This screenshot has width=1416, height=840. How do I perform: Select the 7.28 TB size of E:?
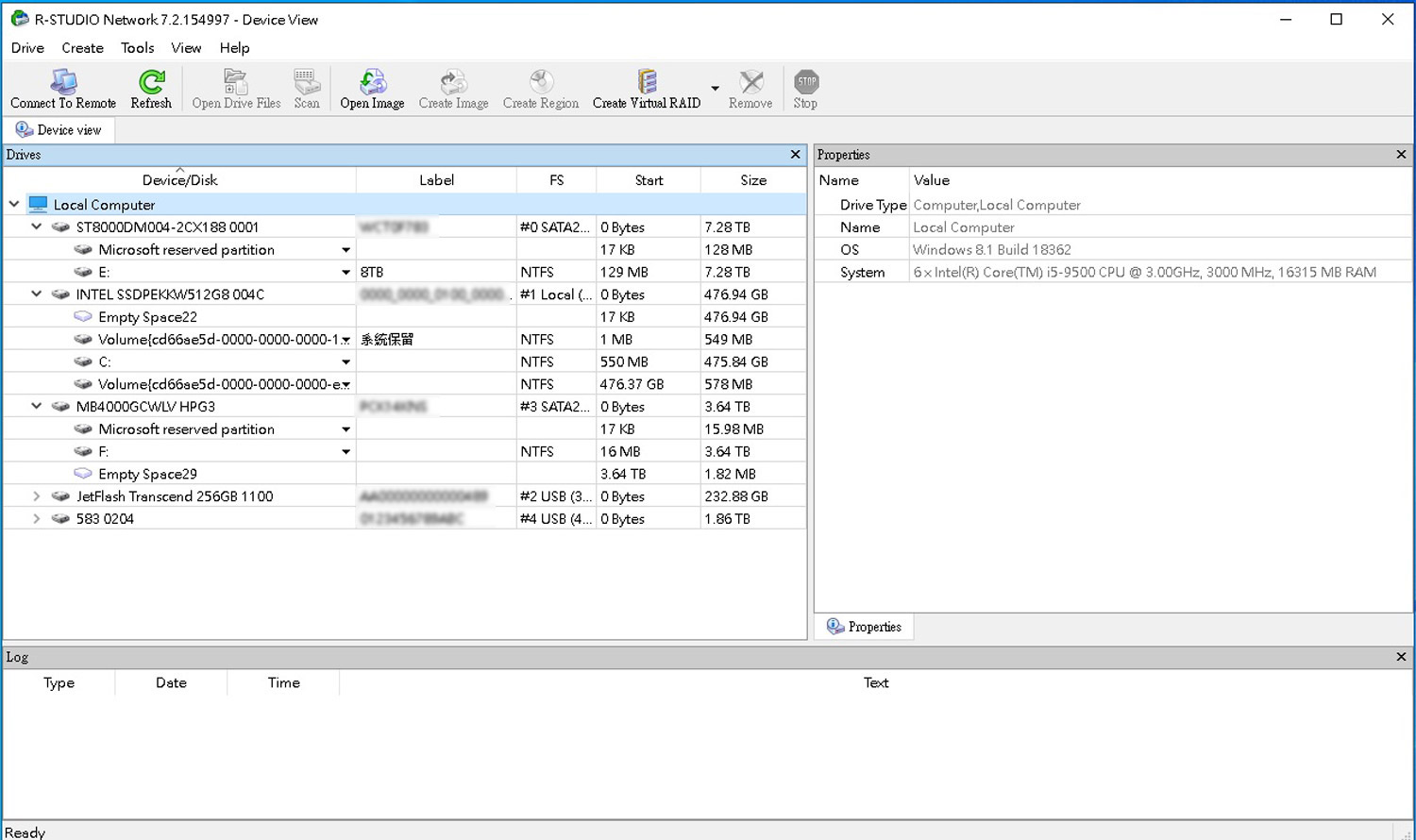click(x=727, y=272)
